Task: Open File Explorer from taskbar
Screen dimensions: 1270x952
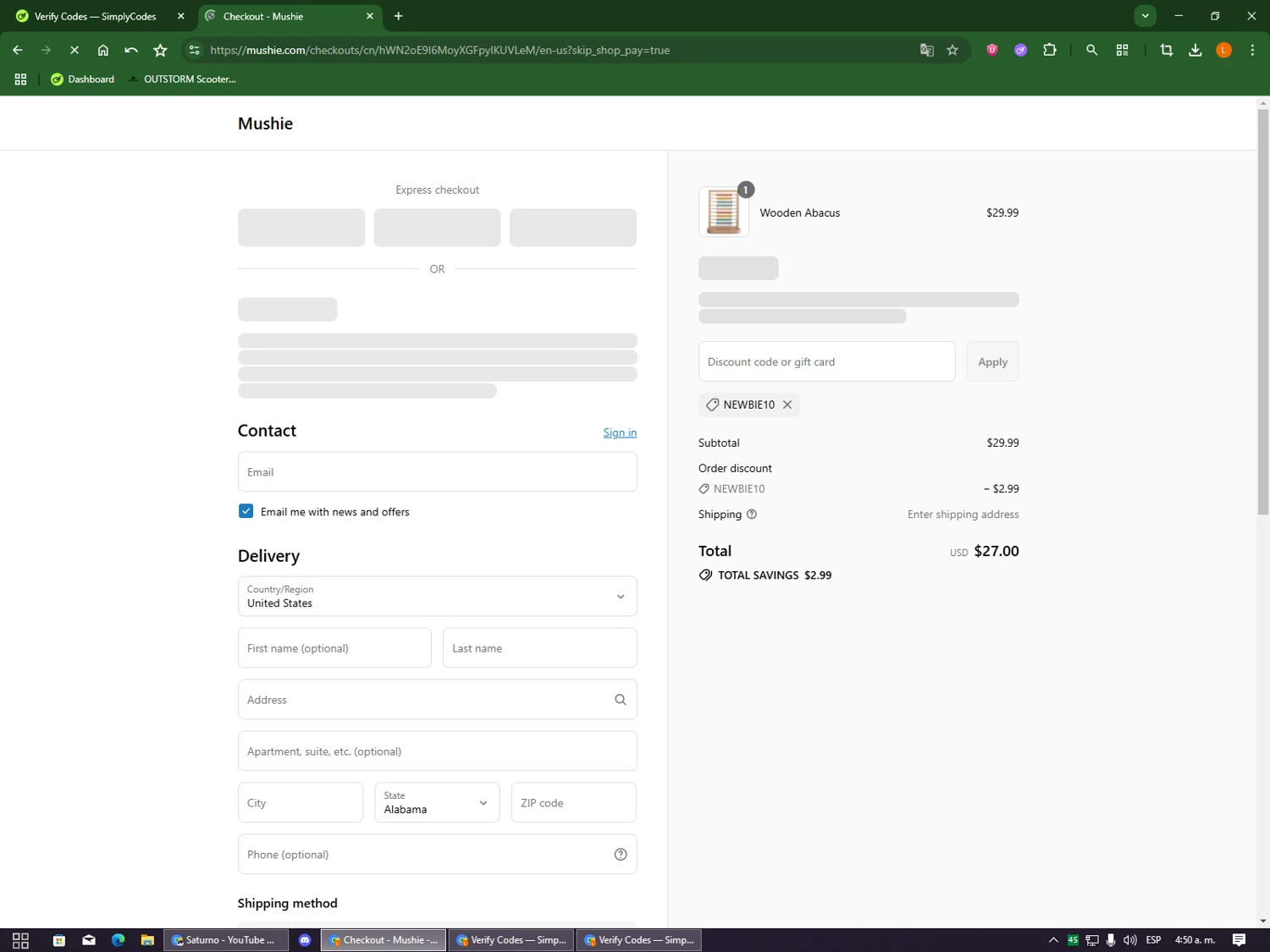Action: 147,940
